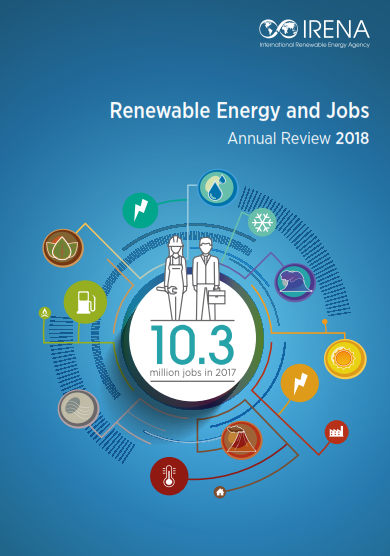Image resolution: width=390 pixels, height=556 pixels.
Task: Click the green fuel pump biofuel icon
Action: tap(85, 302)
